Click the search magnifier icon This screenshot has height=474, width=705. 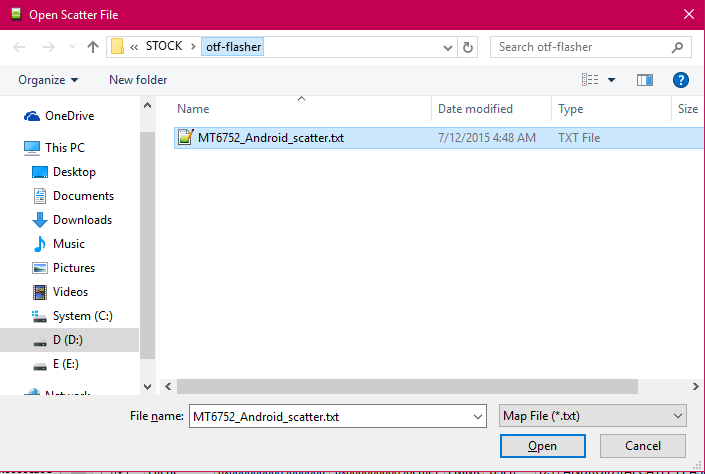pyautogui.click(x=678, y=47)
